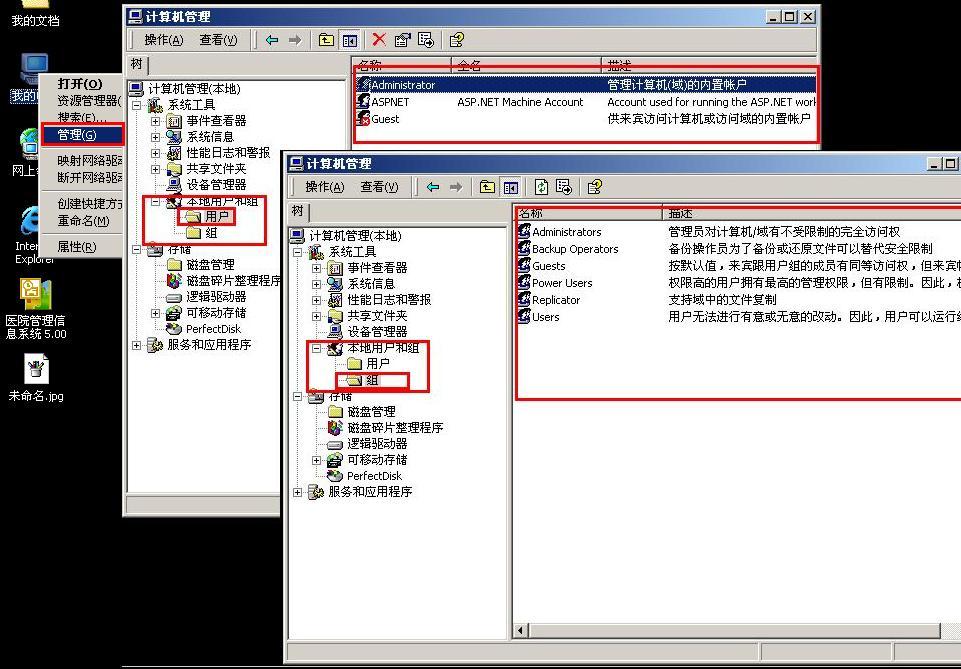Select 组 folder in the front window tree

[364, 380]
